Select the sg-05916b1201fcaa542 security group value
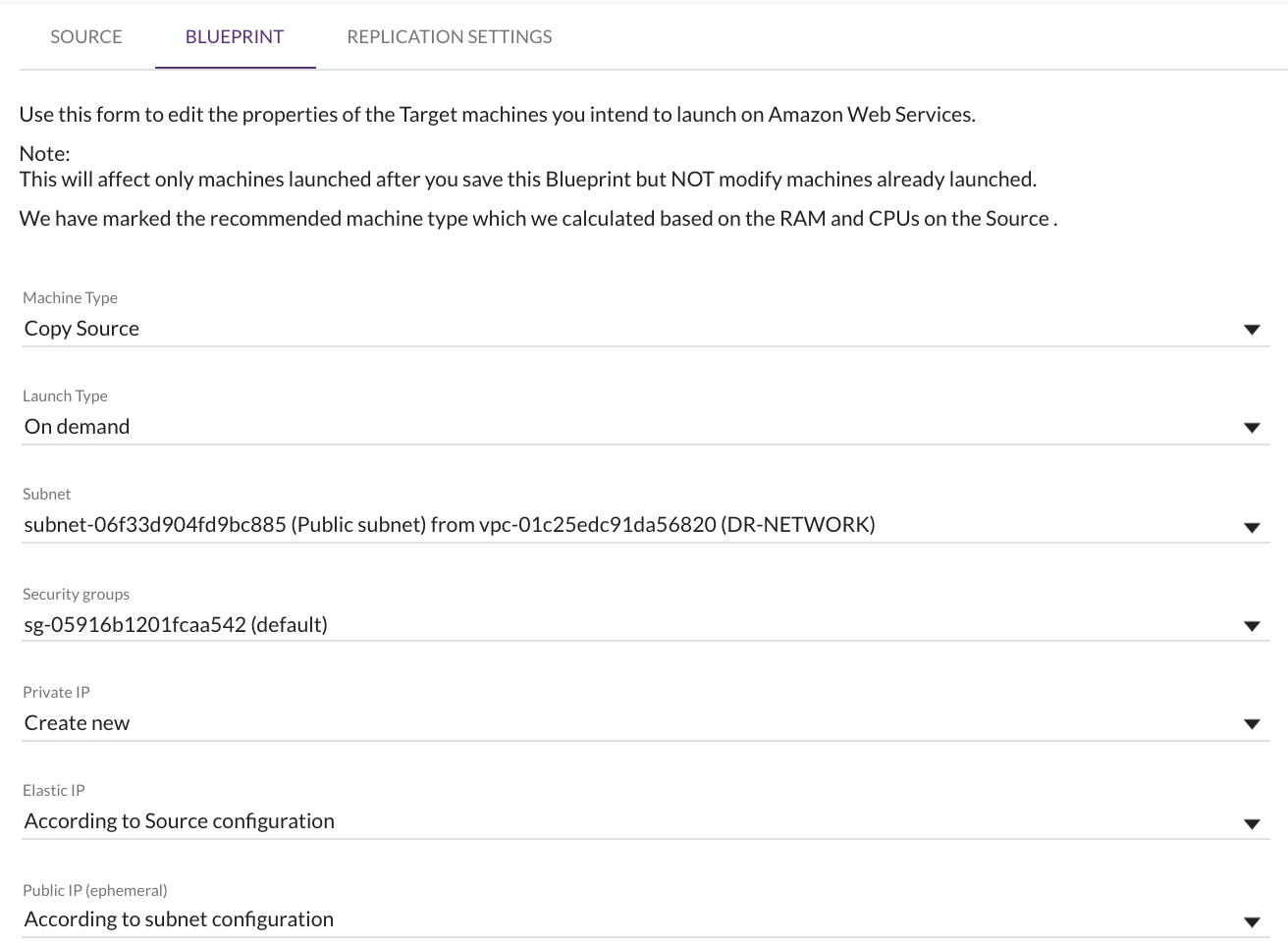The image size is (1288, 944). click(176, 624)
